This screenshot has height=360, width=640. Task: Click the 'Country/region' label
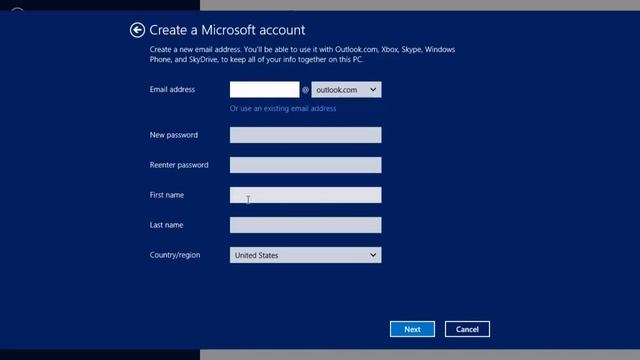(x=175, y=255)
